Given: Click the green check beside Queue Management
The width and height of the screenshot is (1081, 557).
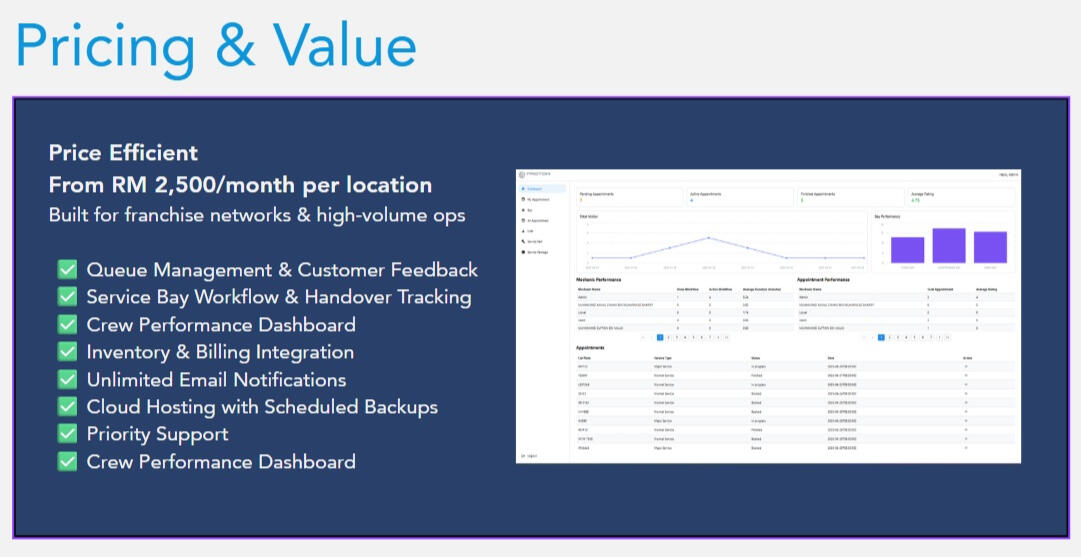Looking at the screenshot, I should pos(68,269).
